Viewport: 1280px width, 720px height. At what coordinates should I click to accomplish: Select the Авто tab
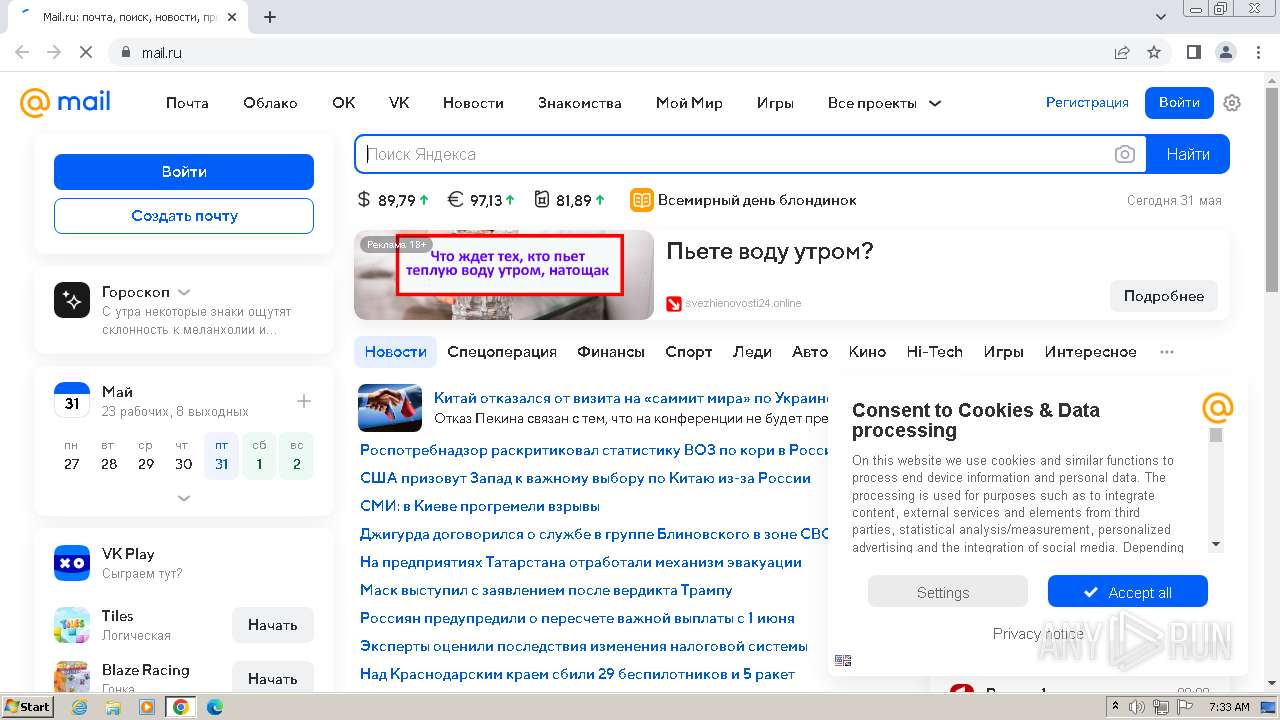point(810,352)
